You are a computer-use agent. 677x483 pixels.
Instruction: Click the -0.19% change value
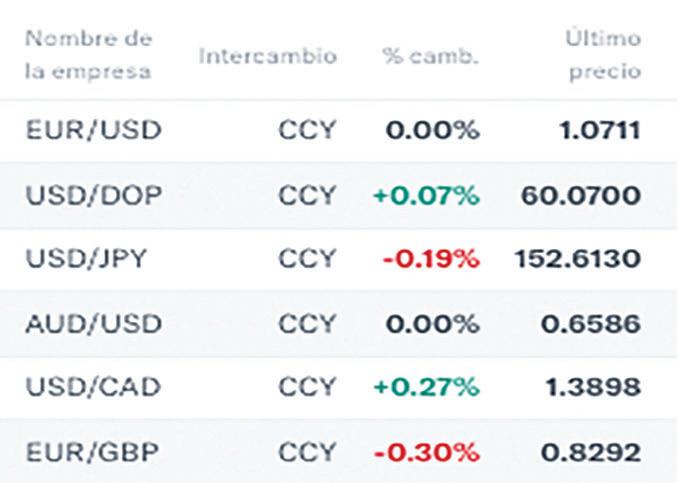(431, 259)
